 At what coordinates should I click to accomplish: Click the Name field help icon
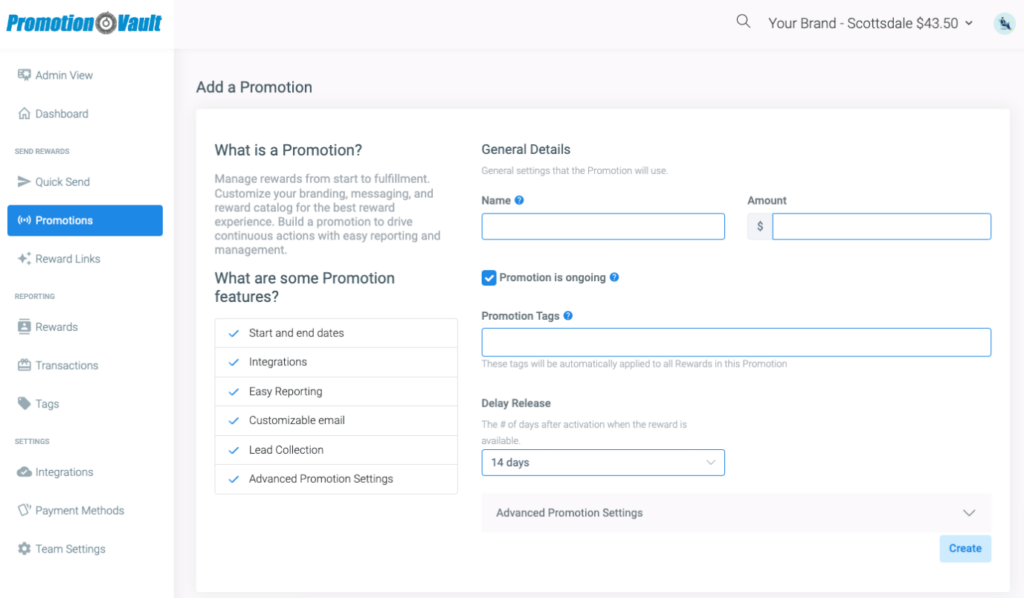coord(519,200)
